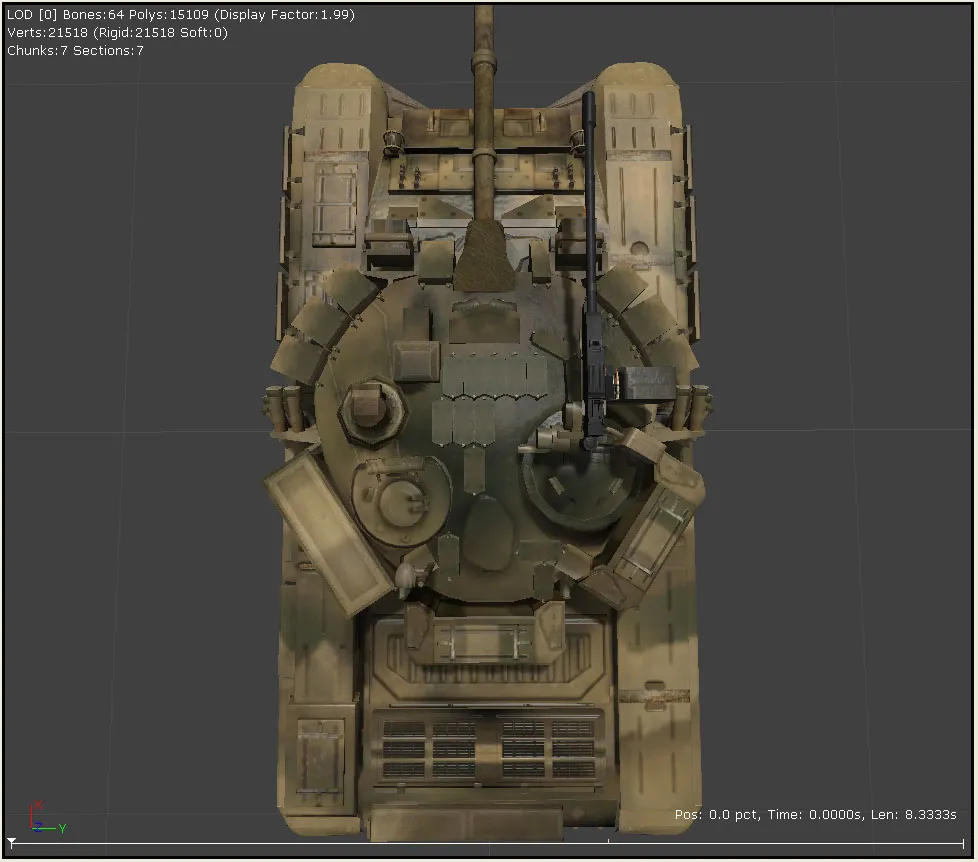Click the Pos/Time/Len animation readout
978x862 pixels.
pos(815,815)
